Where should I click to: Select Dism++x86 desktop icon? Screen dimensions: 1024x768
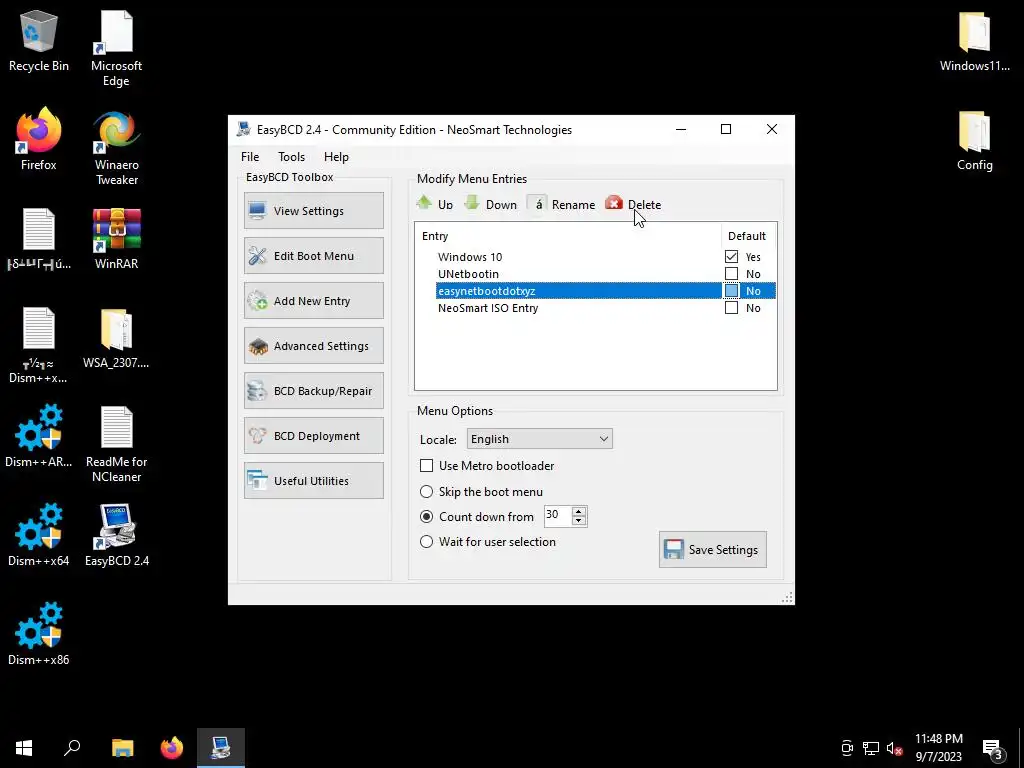(x=39, y=634)
